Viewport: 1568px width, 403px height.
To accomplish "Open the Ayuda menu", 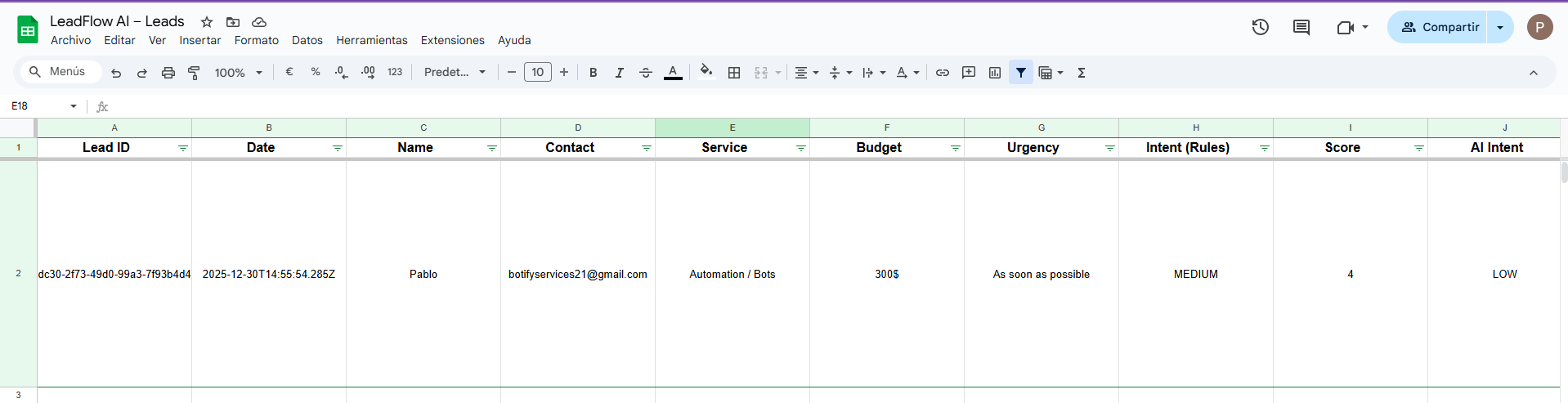I will pos(514,40).
